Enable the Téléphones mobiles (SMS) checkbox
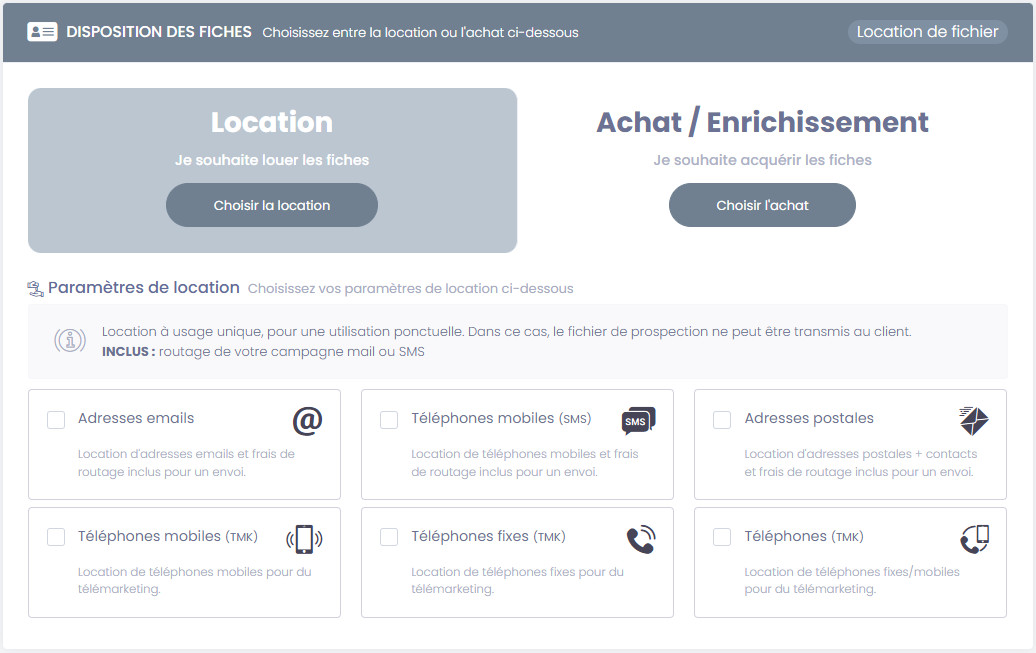The image size is (1036, 653). tap(389, 420)
